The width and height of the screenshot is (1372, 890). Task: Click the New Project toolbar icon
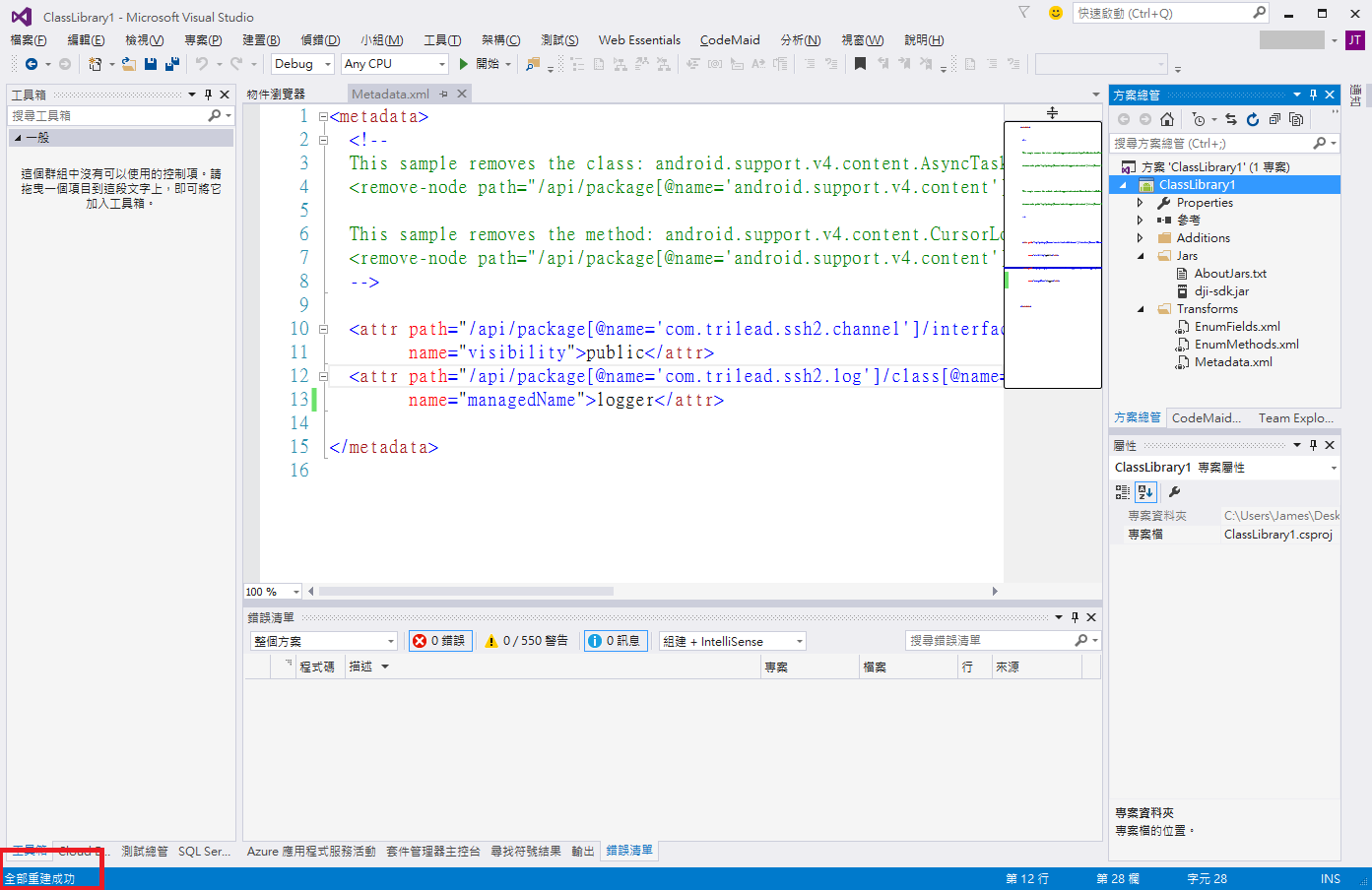[95, 64]
